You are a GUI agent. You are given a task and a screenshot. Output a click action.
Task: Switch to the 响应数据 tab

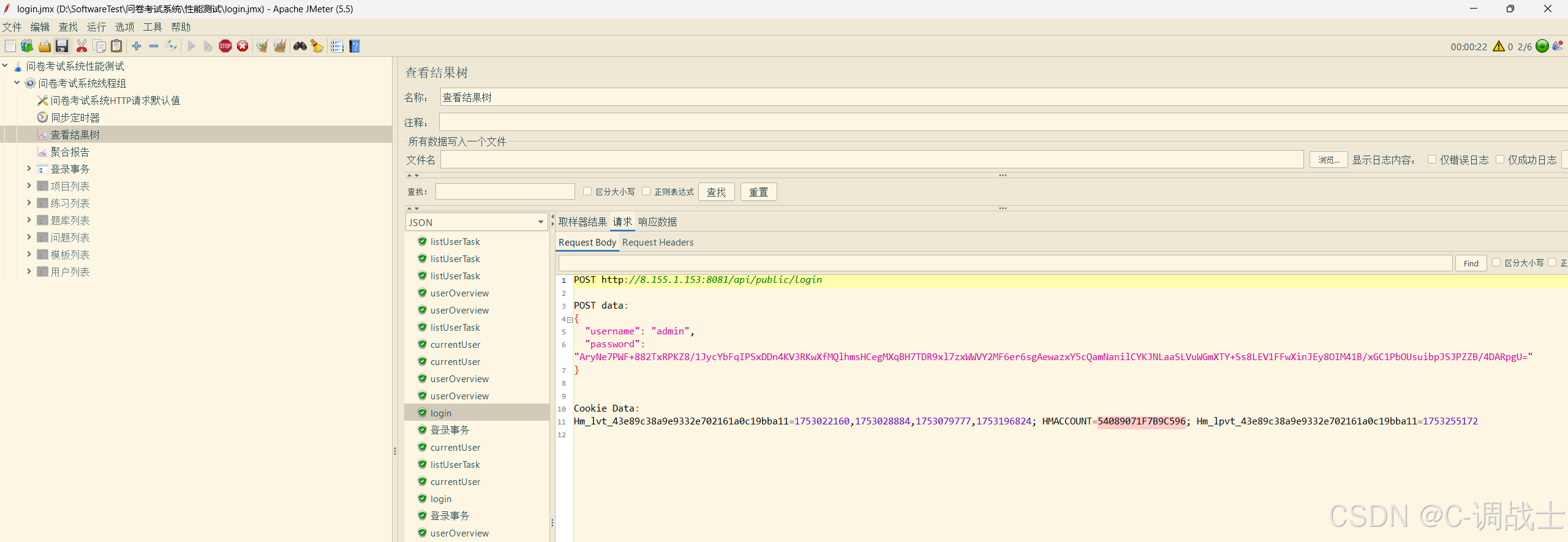point(658,222)
